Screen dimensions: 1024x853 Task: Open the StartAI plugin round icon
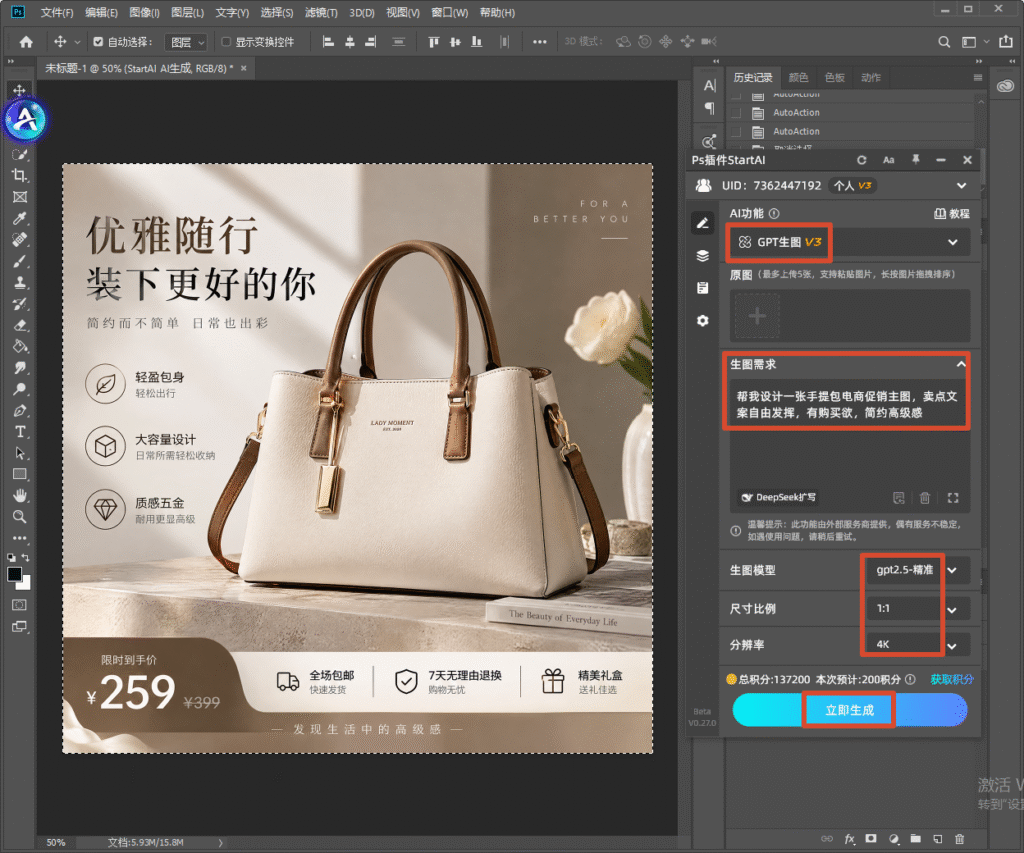(25, 120)
